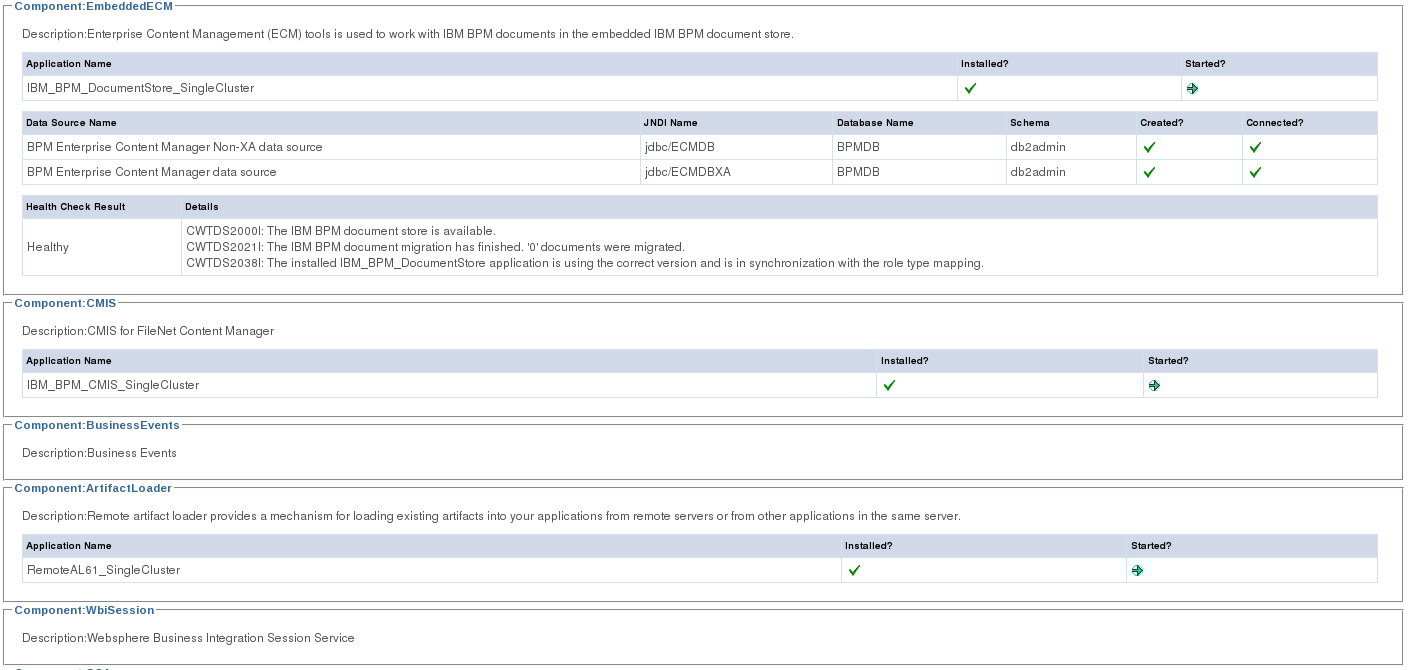Image resolution: width=1409 pixels, height=670 pixels.
Task: Click the CWTDS2000I document store available message
Action: pos(341,231)
